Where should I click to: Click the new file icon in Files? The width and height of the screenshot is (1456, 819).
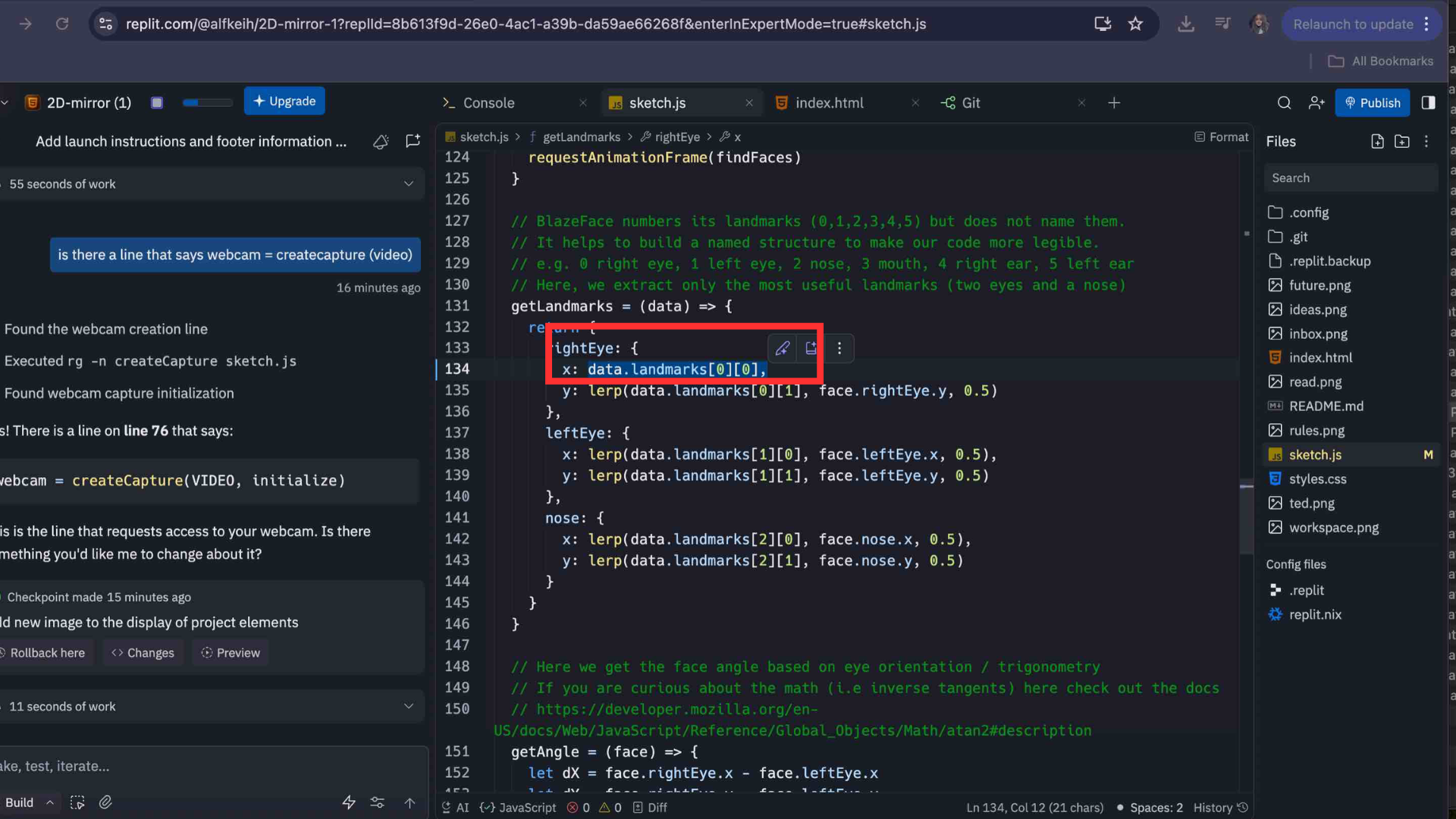(1378, 142)
